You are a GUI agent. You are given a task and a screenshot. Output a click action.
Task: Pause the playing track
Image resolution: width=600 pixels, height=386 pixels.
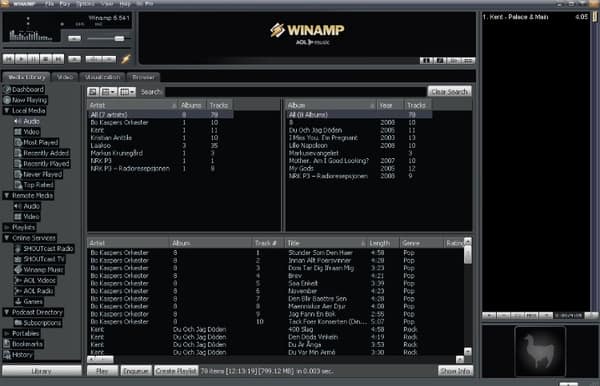(34, 59)
